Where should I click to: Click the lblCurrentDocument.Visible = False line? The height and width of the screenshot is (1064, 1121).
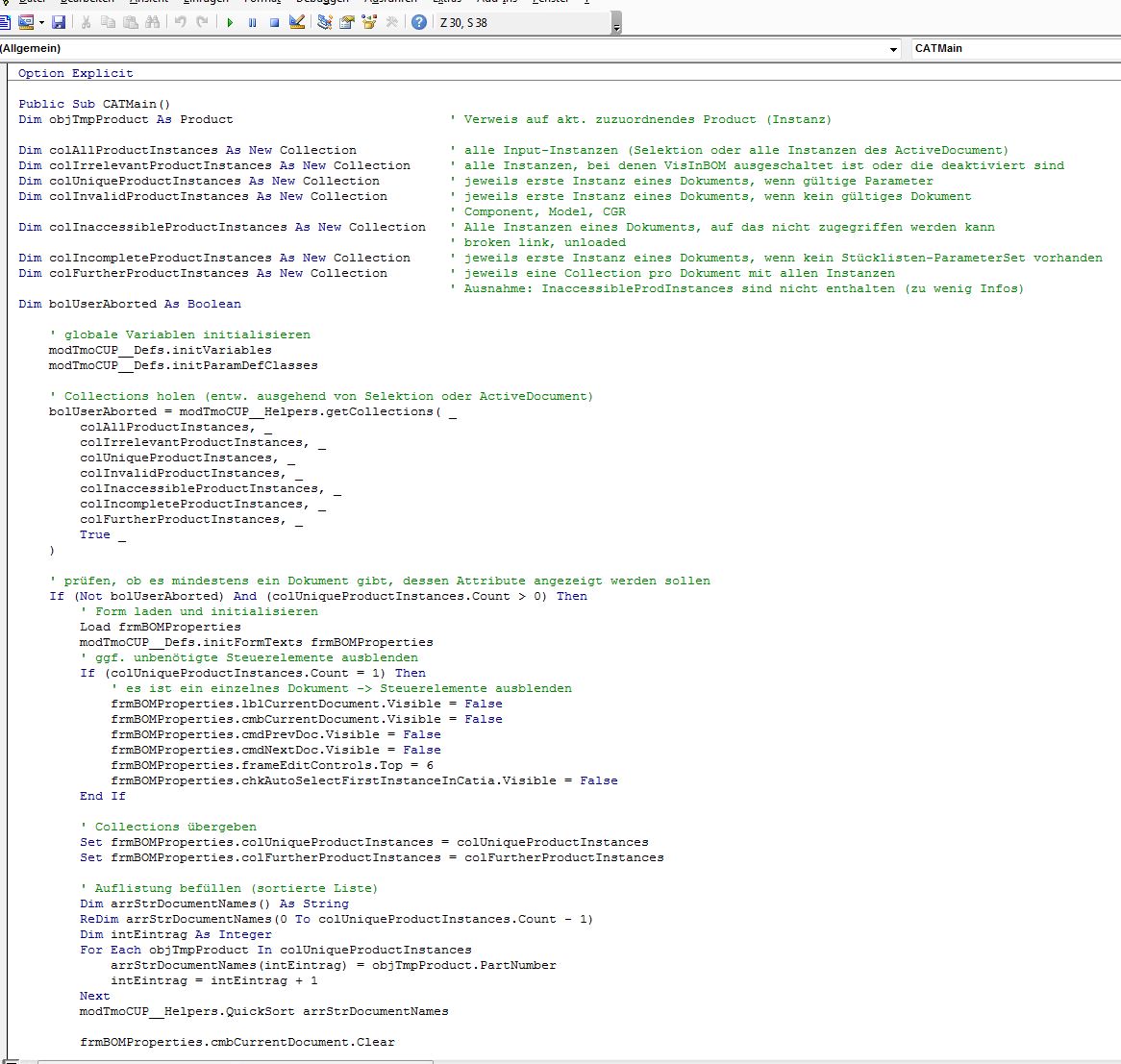point(307,704)
